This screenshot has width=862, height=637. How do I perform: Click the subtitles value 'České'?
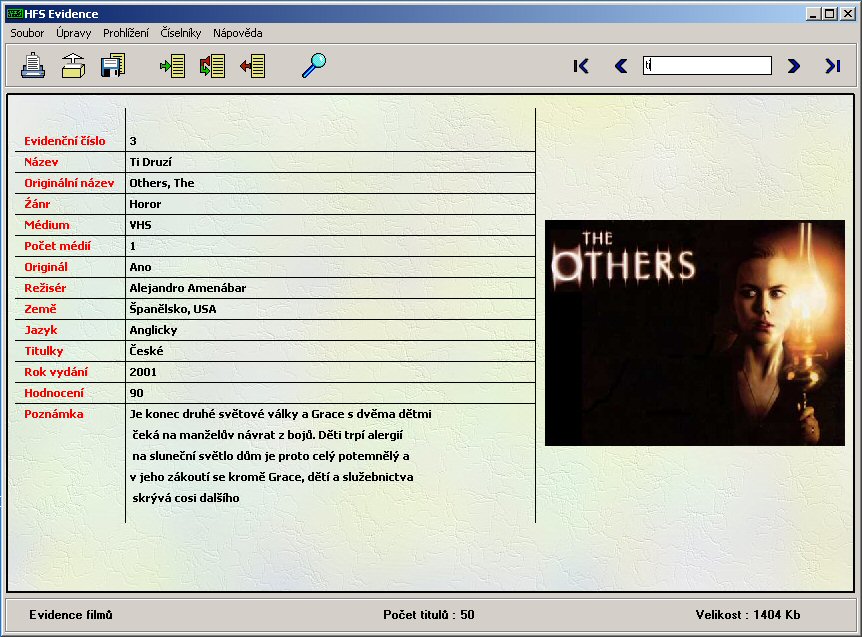pos(146,351)
